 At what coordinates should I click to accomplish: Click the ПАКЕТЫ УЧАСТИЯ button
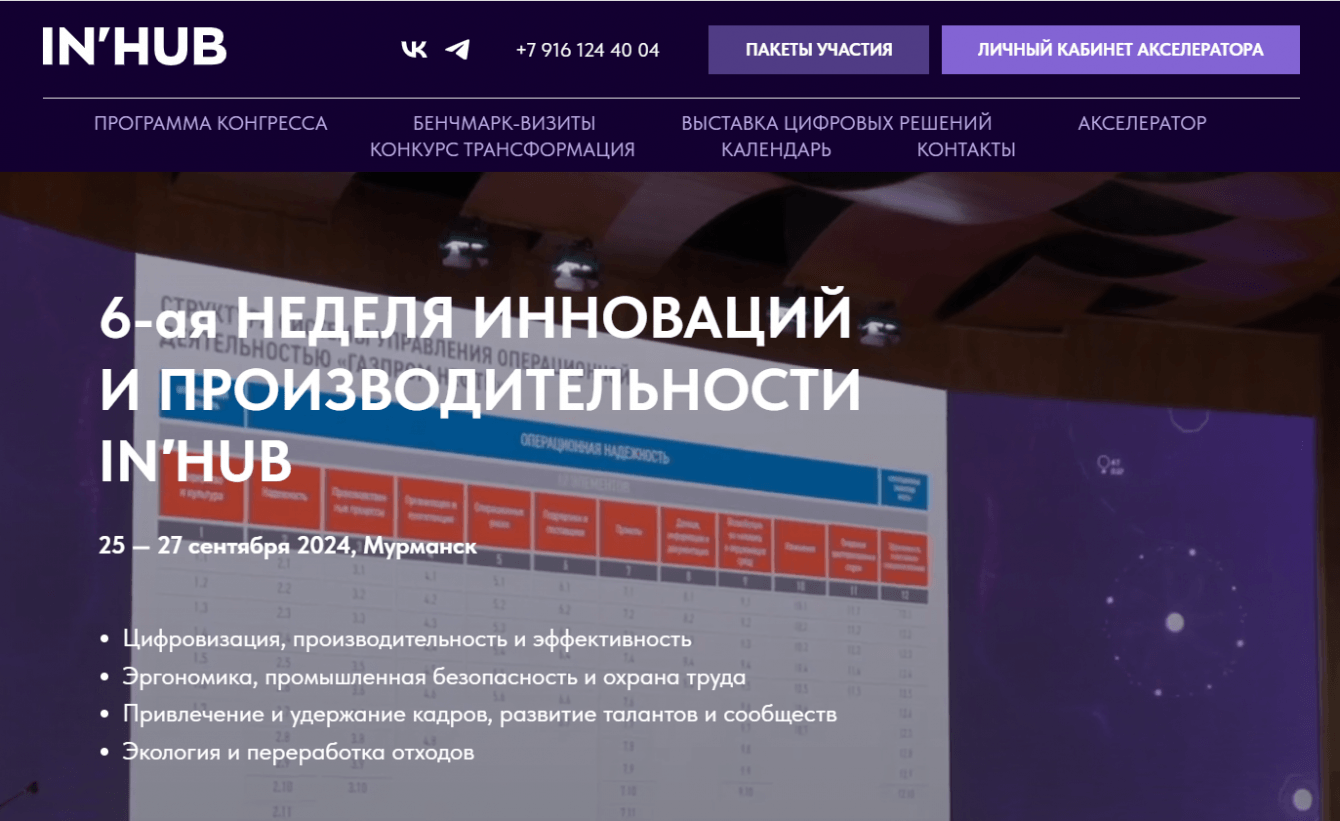tap(819, 50)
